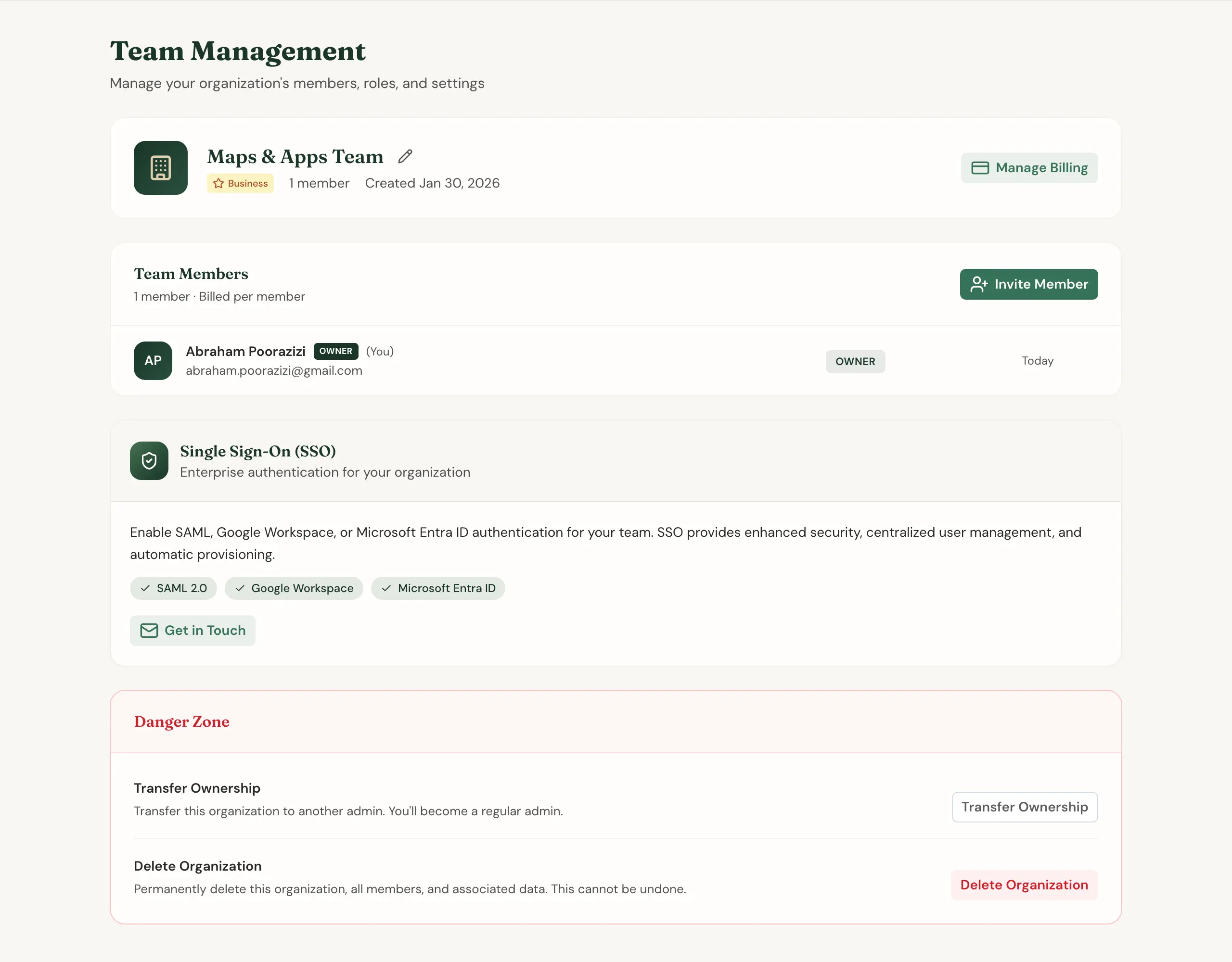Click the star icon in the Business badge
Image resolution: width=1232 pixels, height=962 pixels.
click(218, 183)
